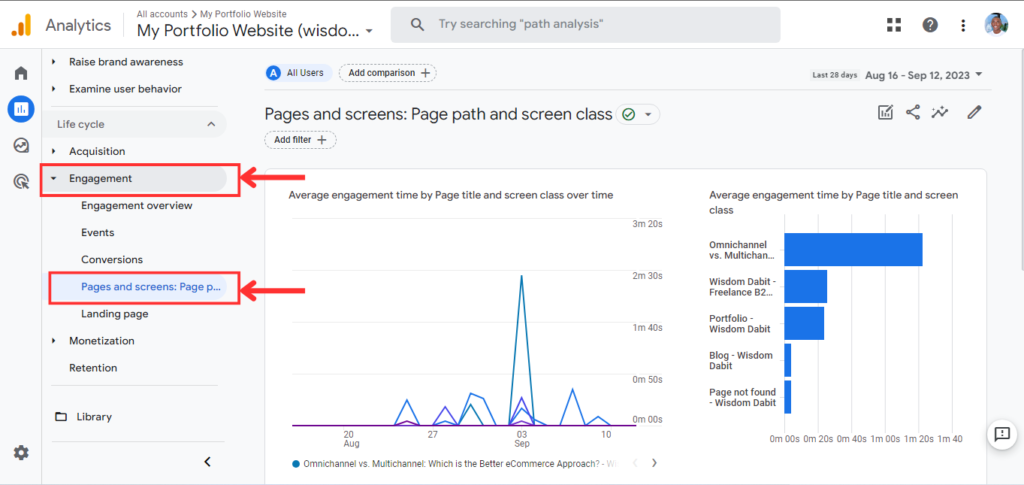
Task: Open the Google apps grid icon
Action: click(x=894, y=25)
